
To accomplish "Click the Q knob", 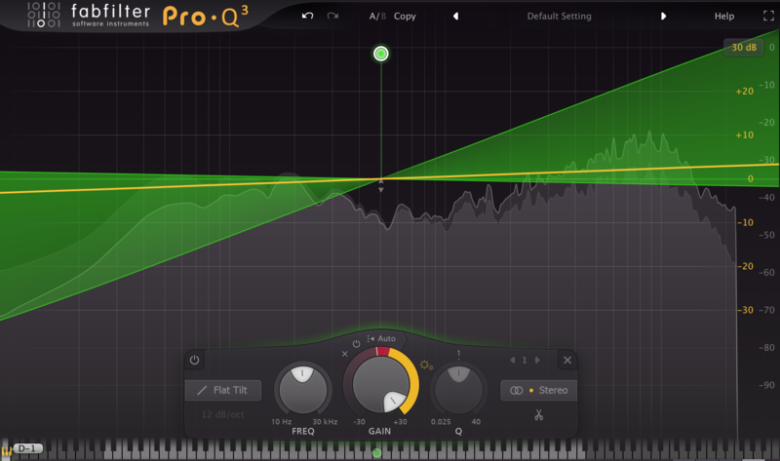I will [x=458, y=389].
